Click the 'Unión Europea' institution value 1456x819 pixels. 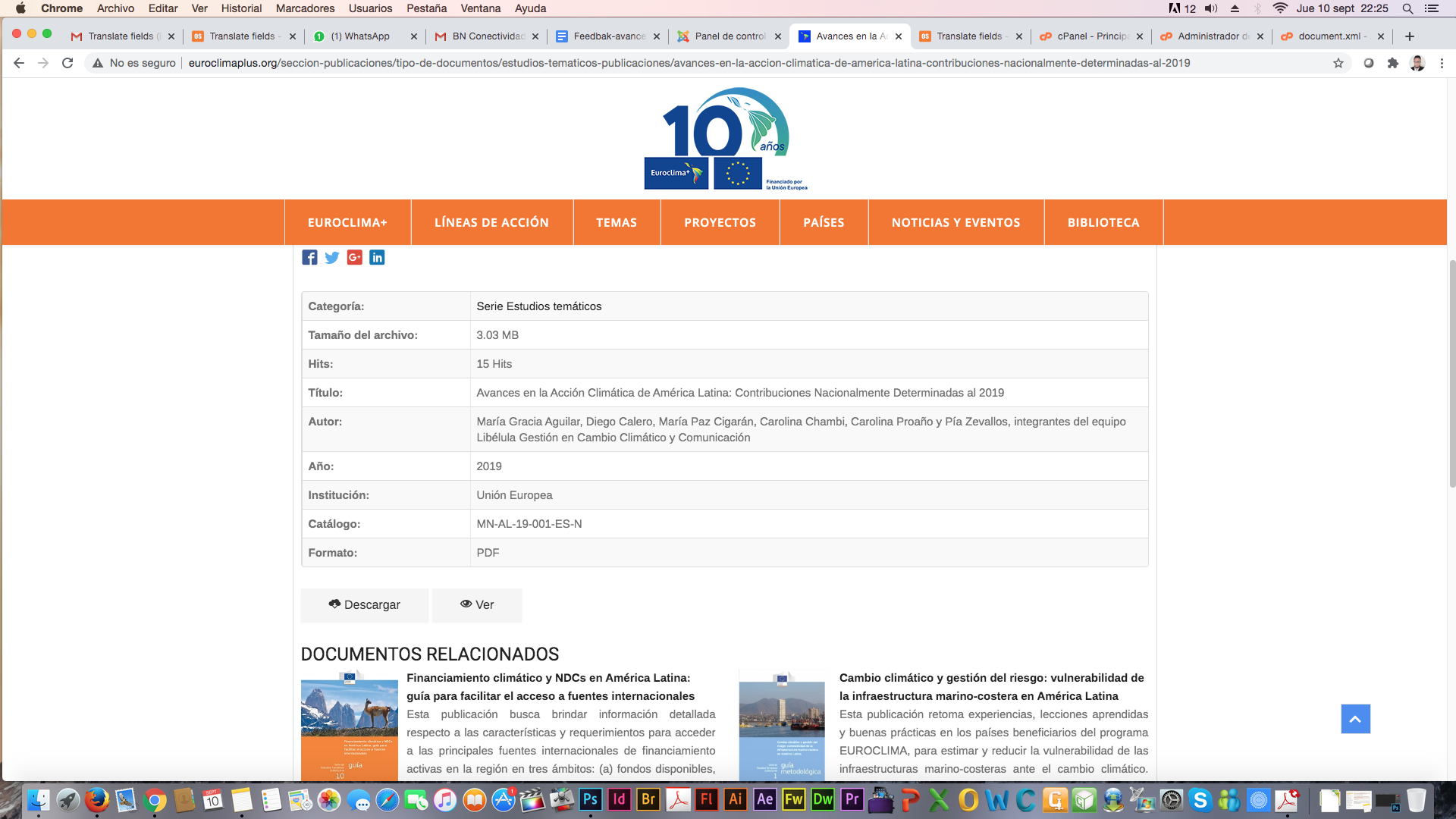pos(514,495)
